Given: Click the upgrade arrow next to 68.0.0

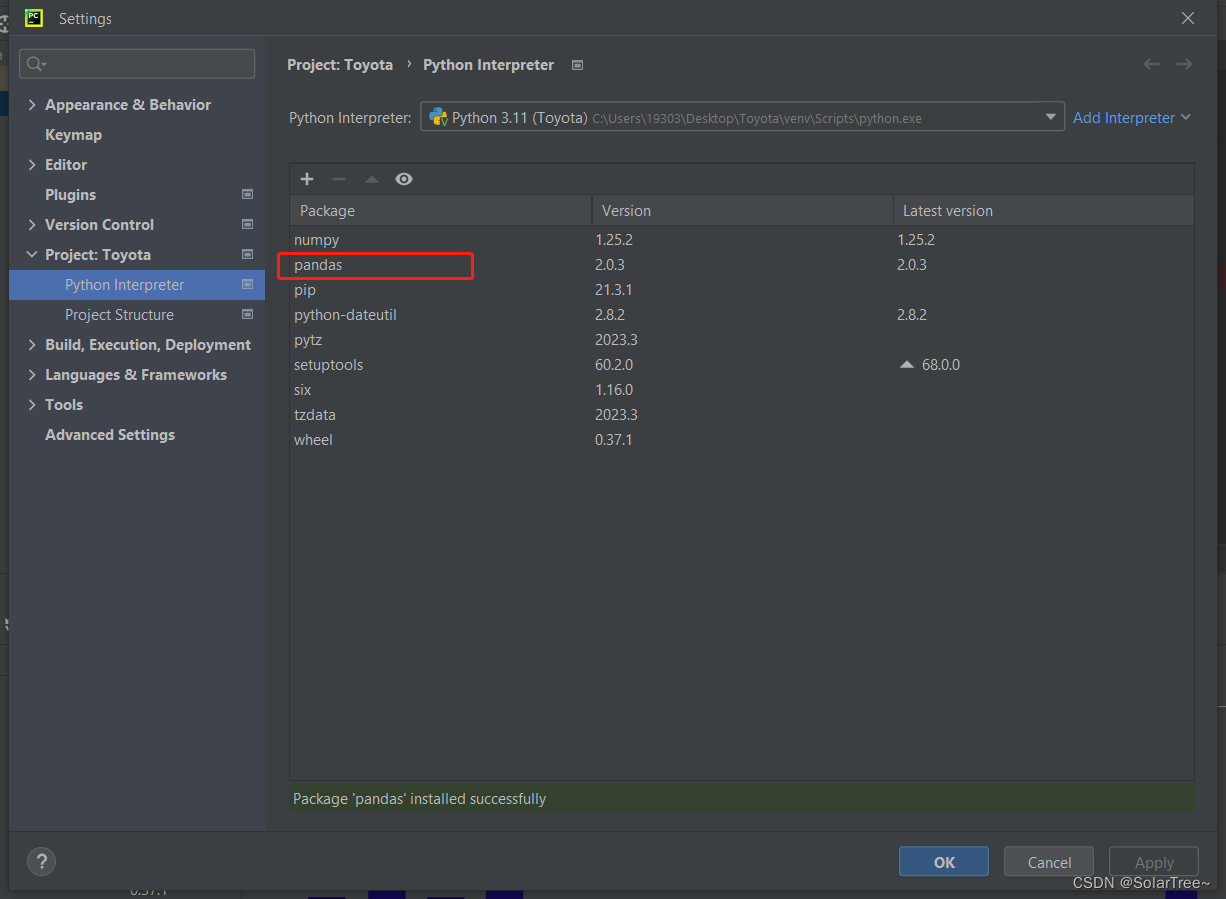Looking at the screenshot, I should click(907, 365).
